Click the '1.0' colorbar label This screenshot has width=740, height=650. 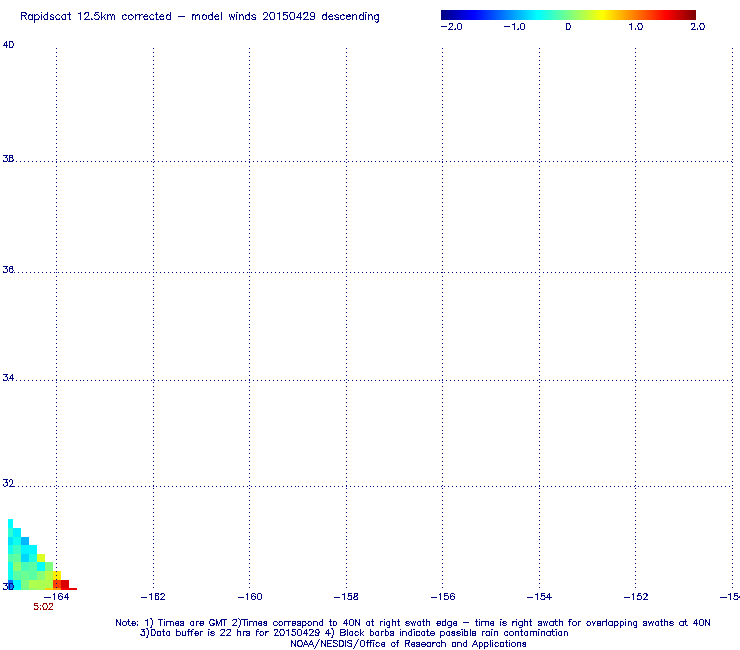pyautogui.click(x=636, y=27)
